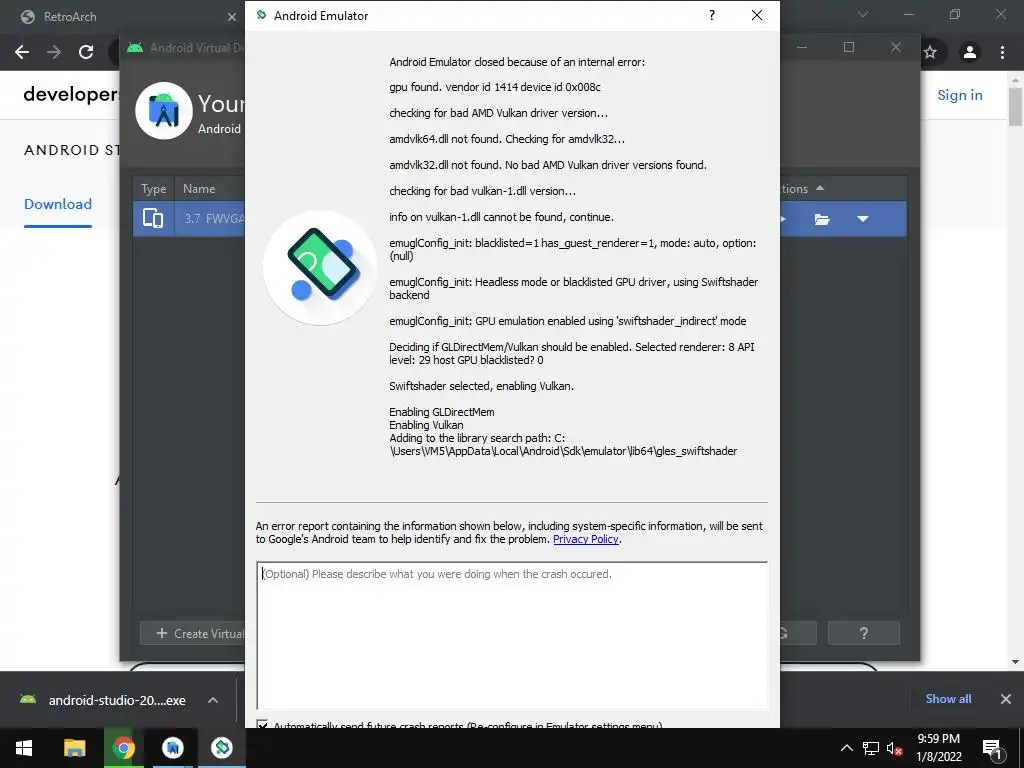Click the device type icon in AVD list

pos(153,218)
